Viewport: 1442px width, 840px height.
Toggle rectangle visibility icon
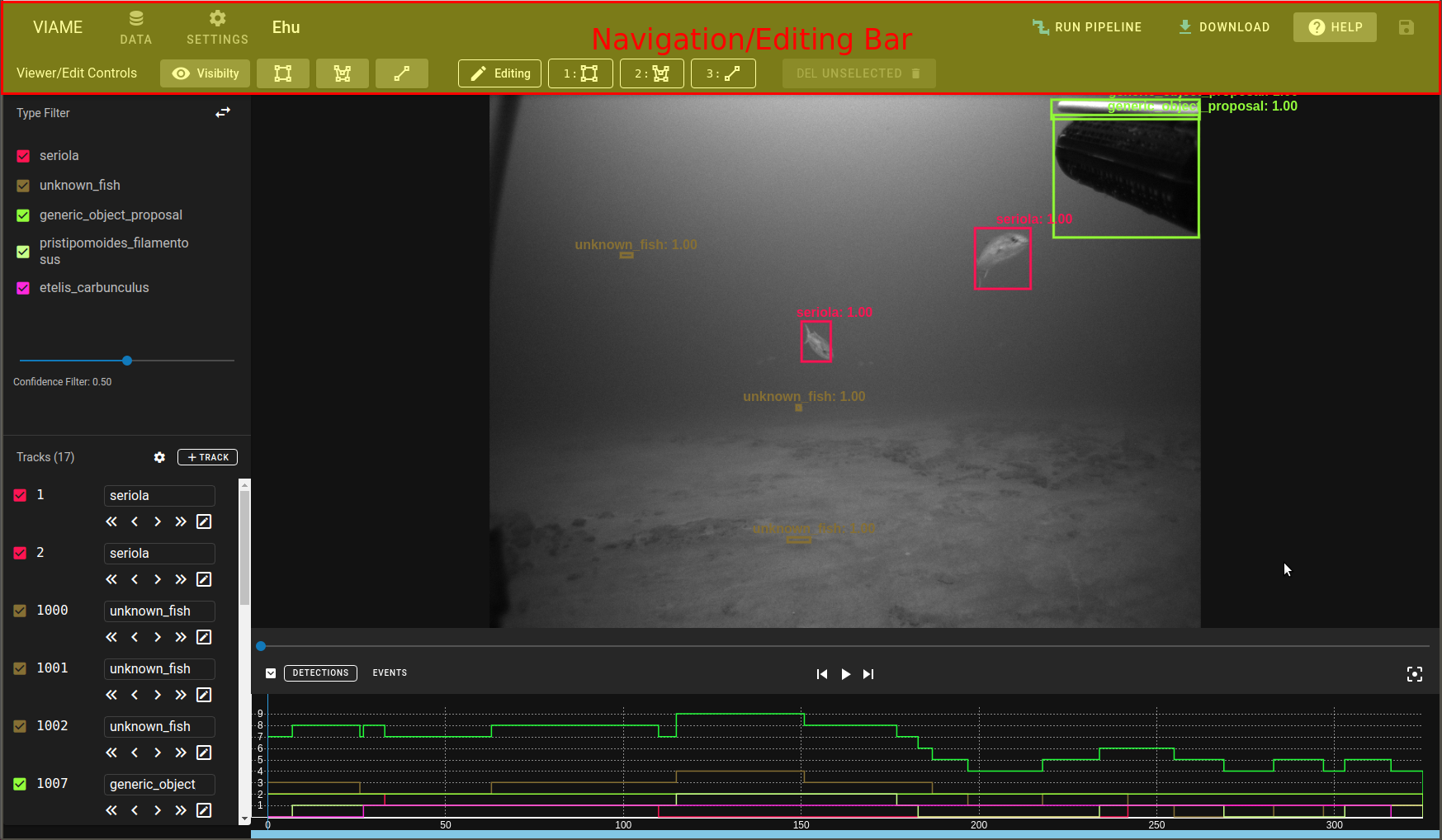283,73
